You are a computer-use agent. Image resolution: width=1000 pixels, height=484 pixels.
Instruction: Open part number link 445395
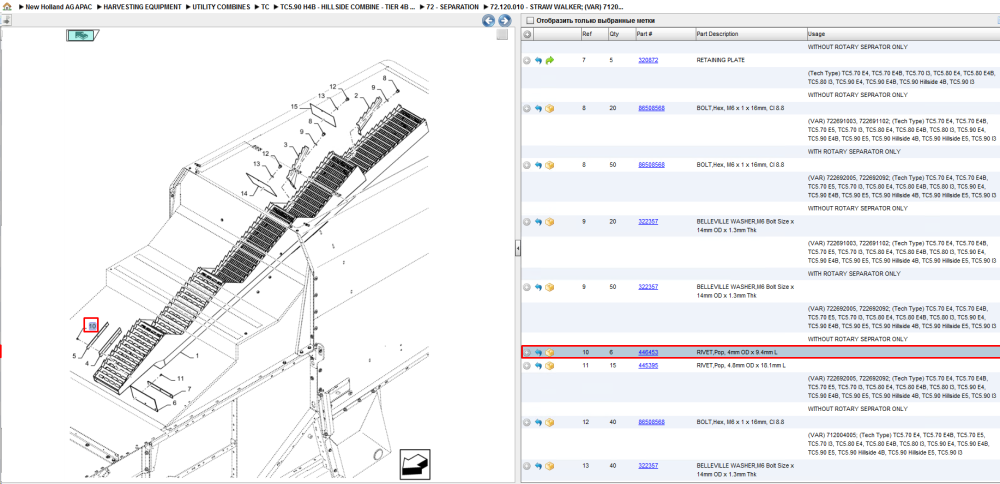(648, 365)
